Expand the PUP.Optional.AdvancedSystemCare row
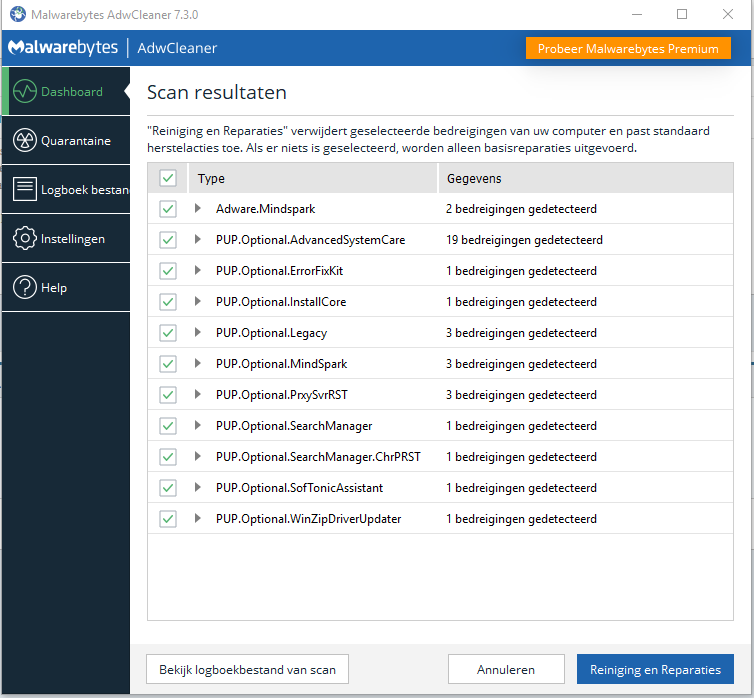This screenshot has width=754, height=698. coord(198,240)
